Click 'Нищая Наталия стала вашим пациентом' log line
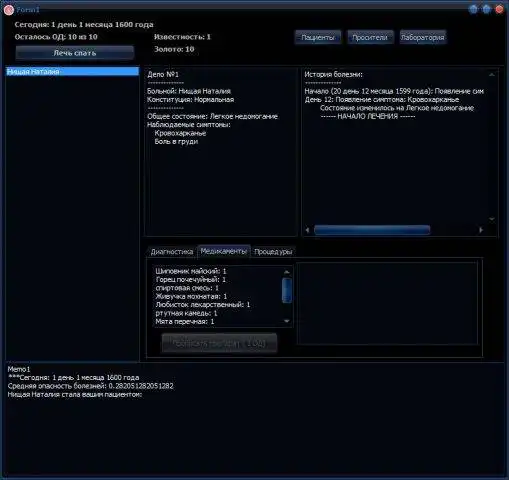Image resolution: width=509 pixels, height=480 pixels. (x=75, y=394)
